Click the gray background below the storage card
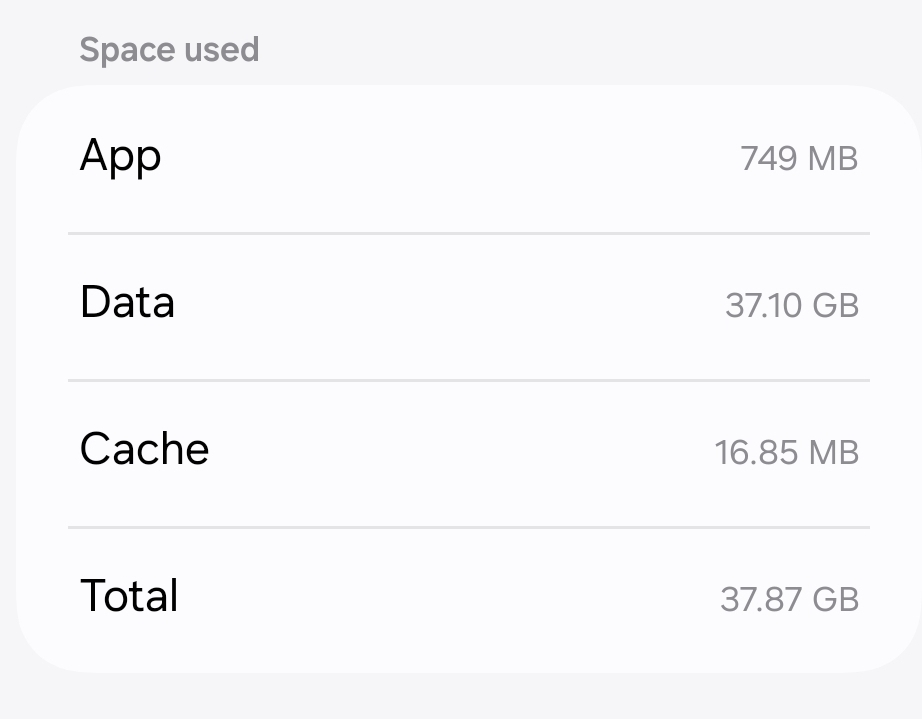This screenshot has width=922, height=719. point(460,698)
